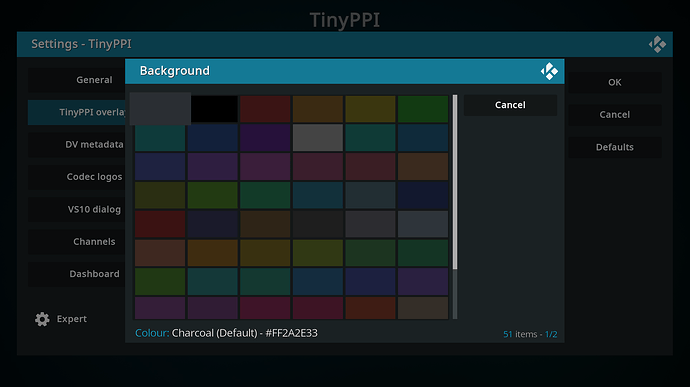Change settings level via the Expert label
This screenshot has width=690, height=387.
click(x=72, y=319)
